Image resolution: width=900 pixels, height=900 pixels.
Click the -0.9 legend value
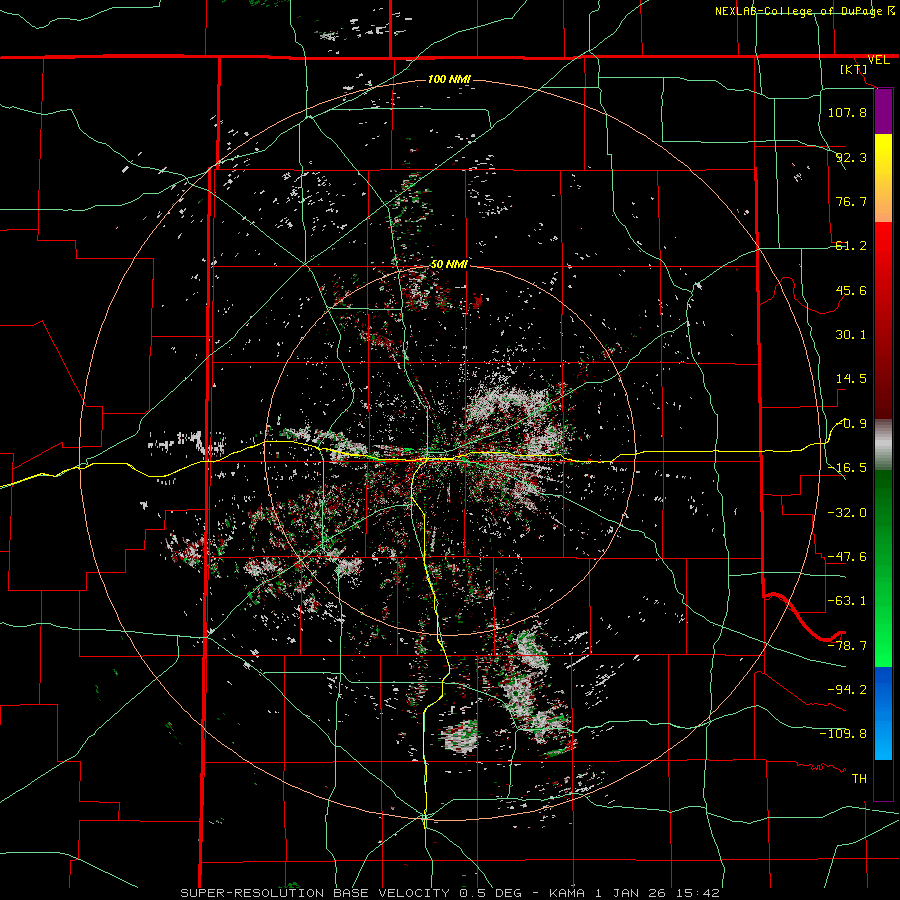852,424
